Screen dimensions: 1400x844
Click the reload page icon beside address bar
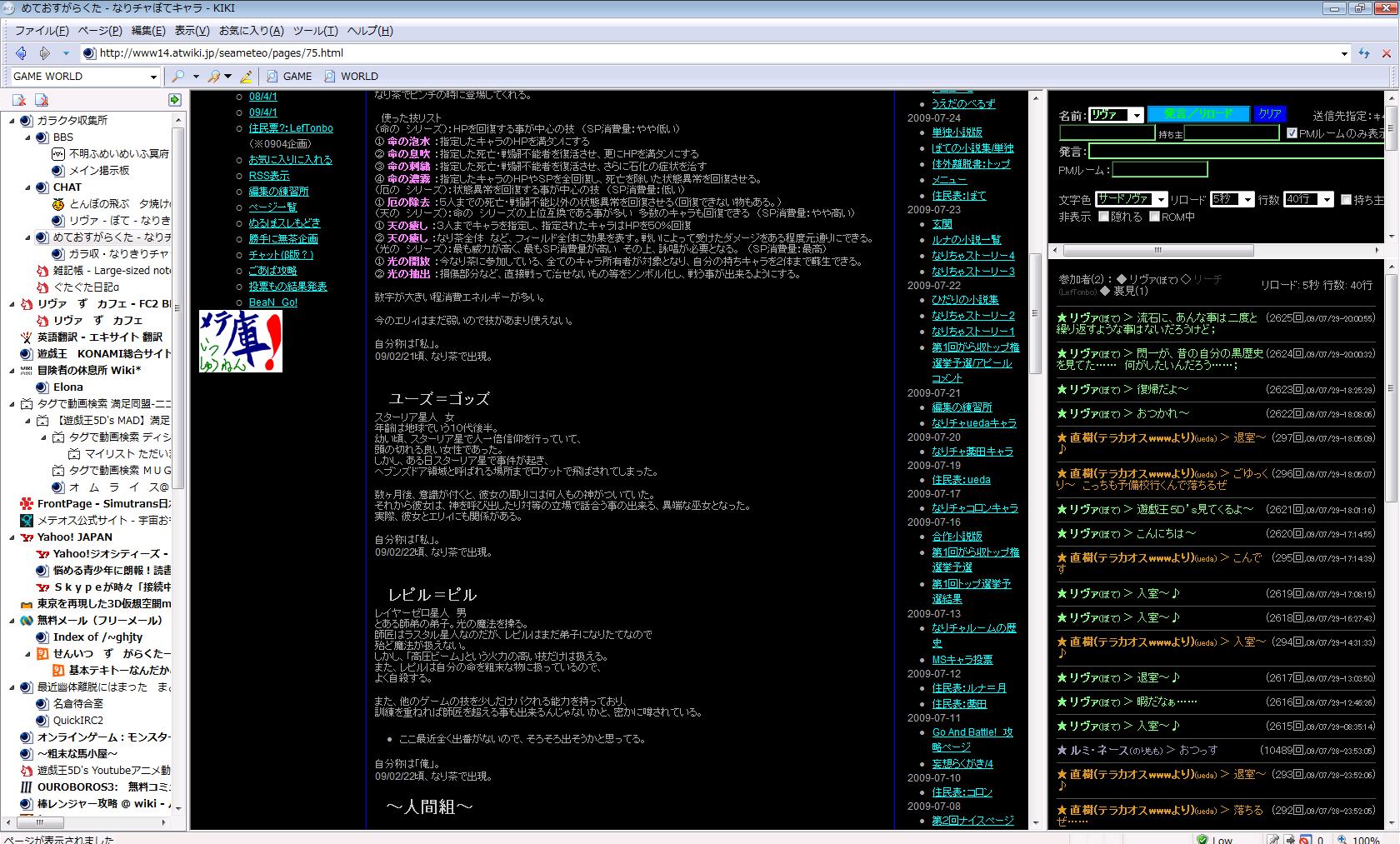[1364, 53]
